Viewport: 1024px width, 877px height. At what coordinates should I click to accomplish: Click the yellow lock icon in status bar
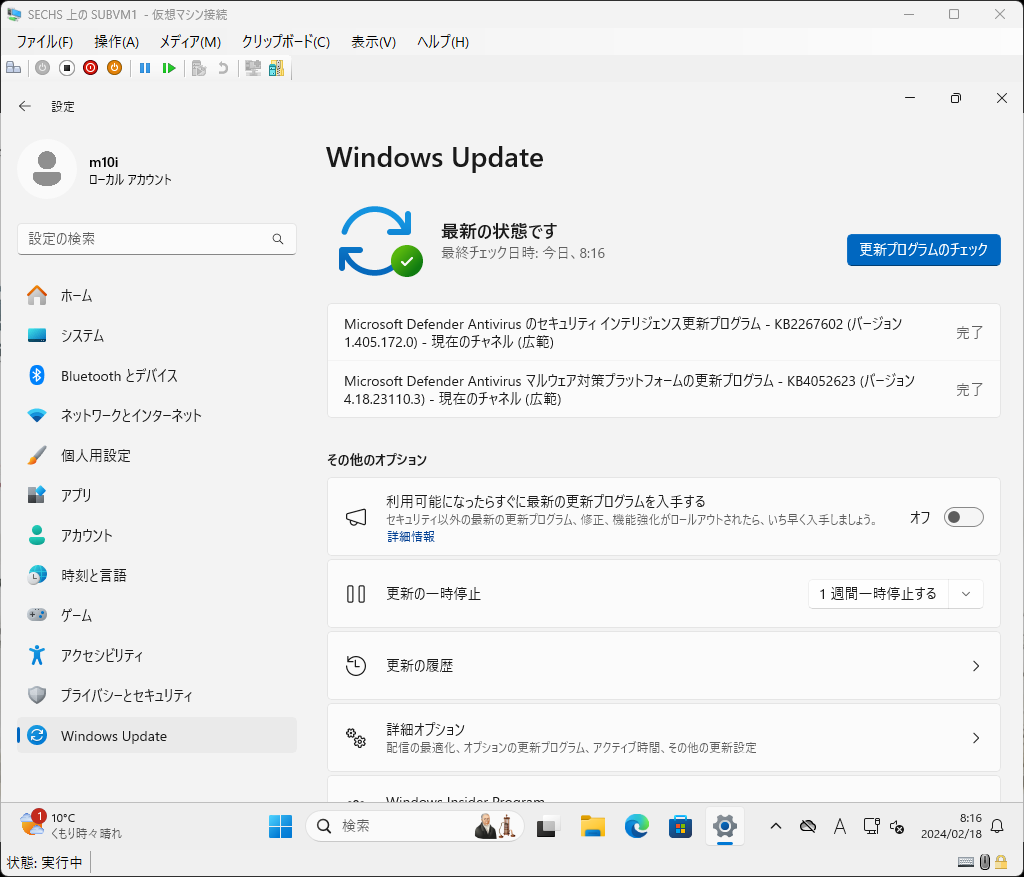pos(1001,863)
